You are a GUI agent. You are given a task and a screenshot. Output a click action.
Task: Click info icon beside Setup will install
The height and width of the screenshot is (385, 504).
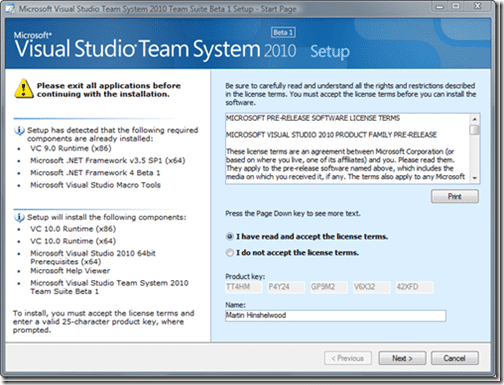pos(19,217)
